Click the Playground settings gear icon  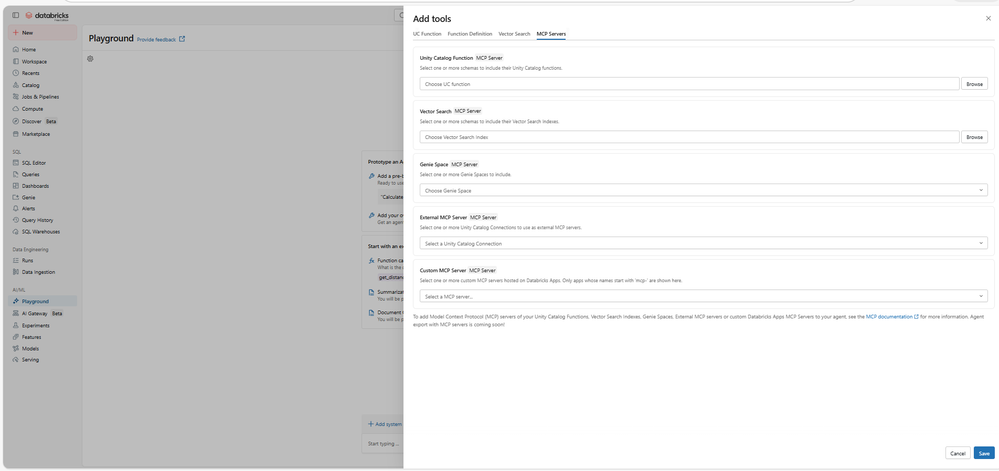pos(90,59)
